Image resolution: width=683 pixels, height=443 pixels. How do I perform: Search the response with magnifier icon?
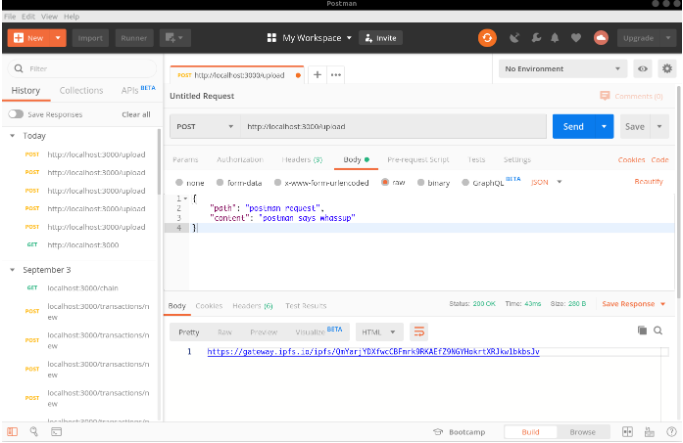click(x=658, y=331)
